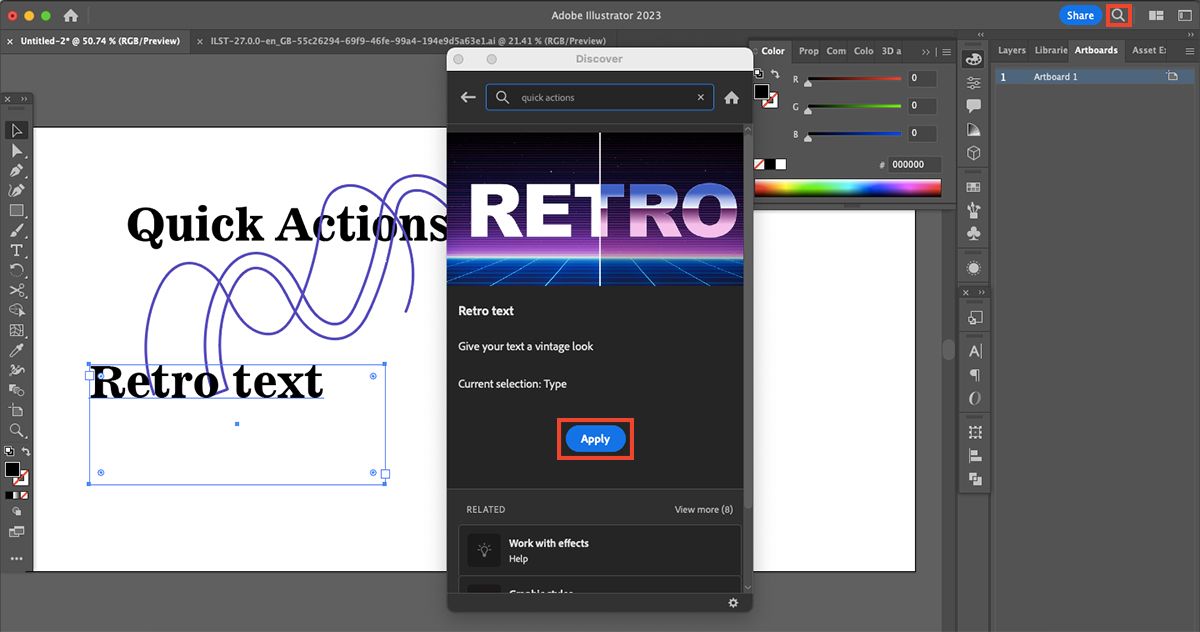The image size is (1200, 632).
Task: Click the View more (8) link
Action: coord(703,509)
